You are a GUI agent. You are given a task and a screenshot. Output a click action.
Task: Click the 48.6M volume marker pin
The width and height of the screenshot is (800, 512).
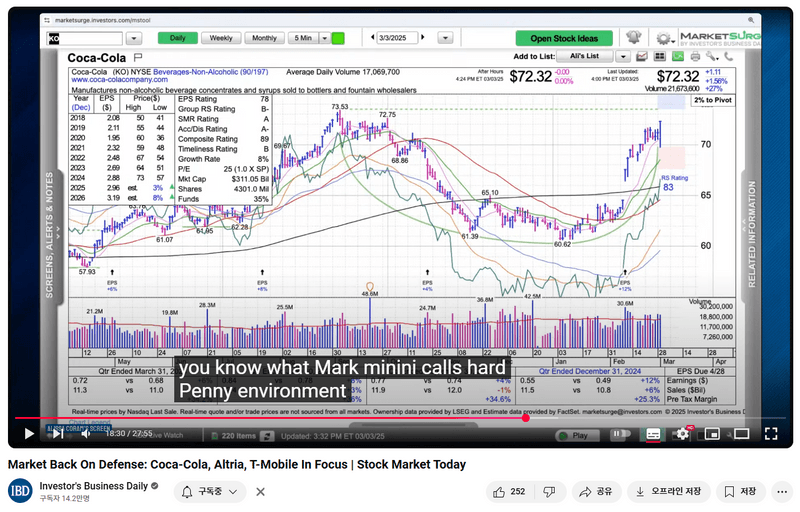370,289
